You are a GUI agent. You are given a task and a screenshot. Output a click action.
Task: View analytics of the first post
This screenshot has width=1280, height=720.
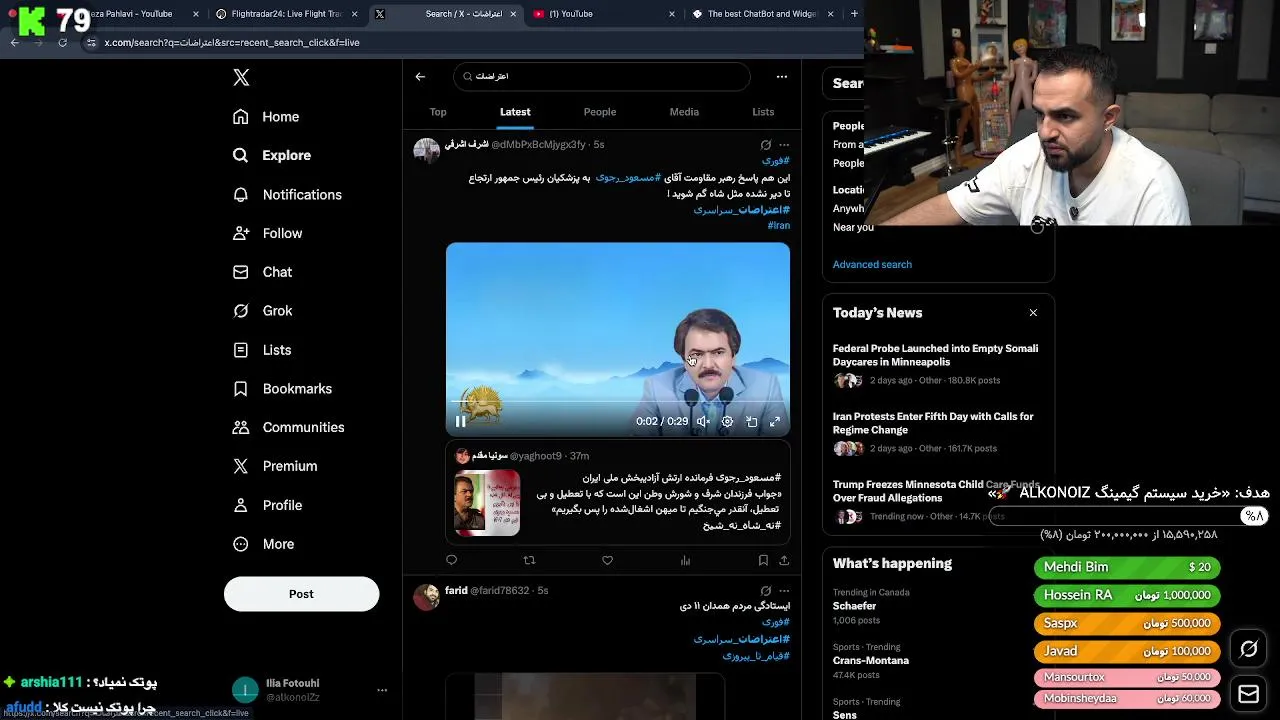(x=685, y=560)
